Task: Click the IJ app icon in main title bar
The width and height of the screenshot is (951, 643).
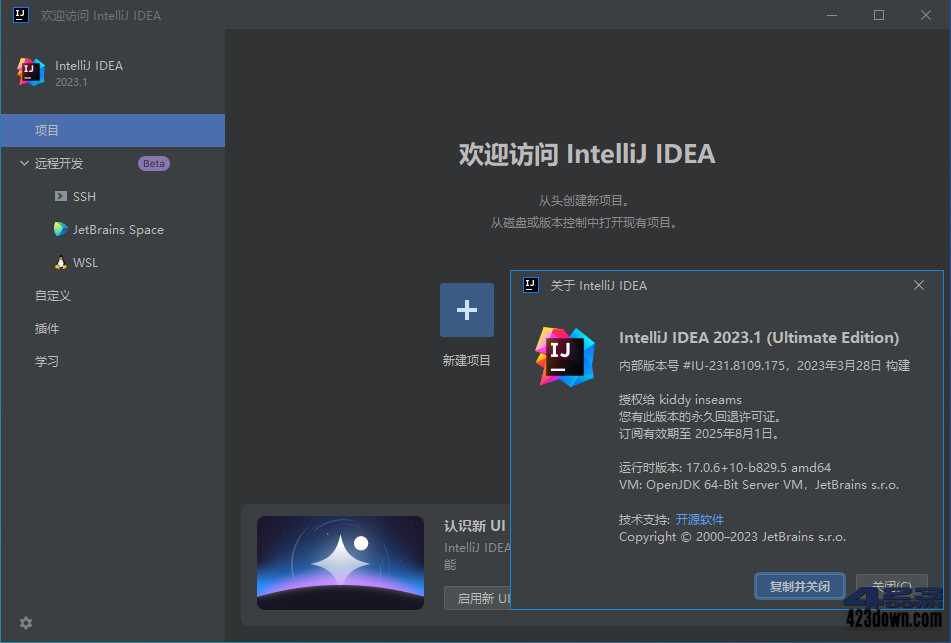Action: 21,15
